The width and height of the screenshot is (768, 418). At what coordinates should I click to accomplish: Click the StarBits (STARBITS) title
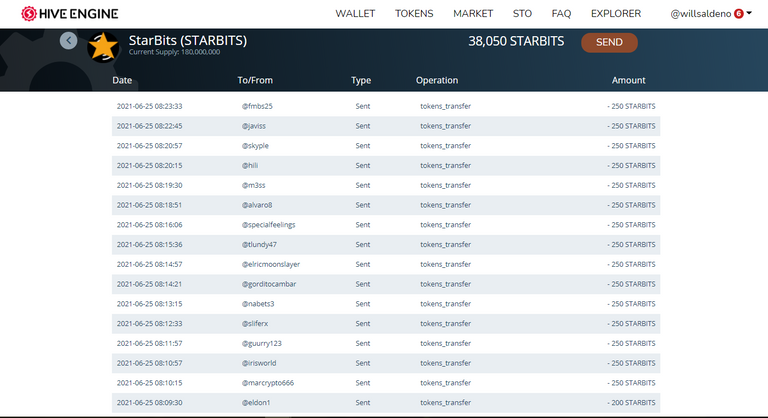[188, 40]
